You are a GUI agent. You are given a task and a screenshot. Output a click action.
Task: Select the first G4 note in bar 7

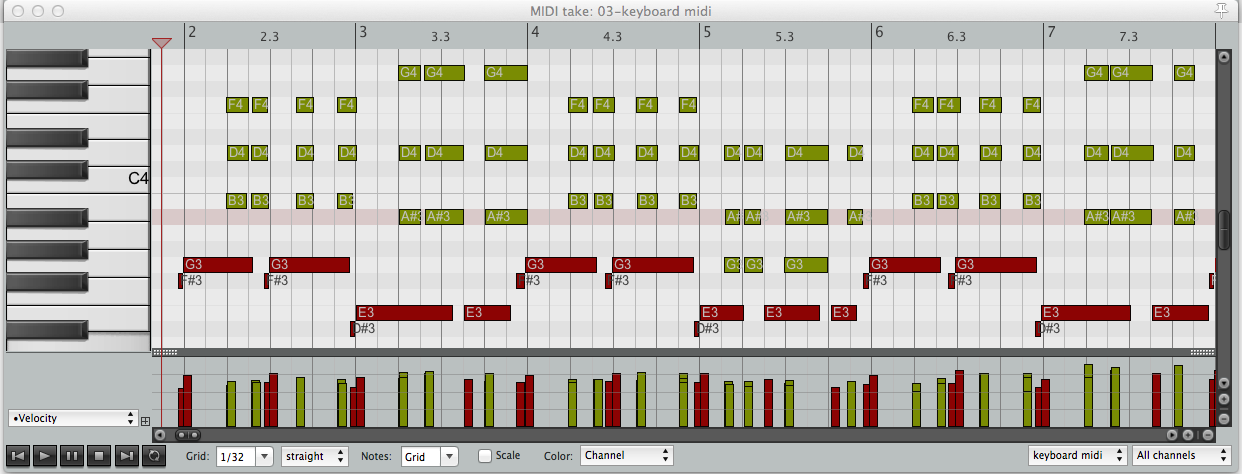tap(1096, 73)
